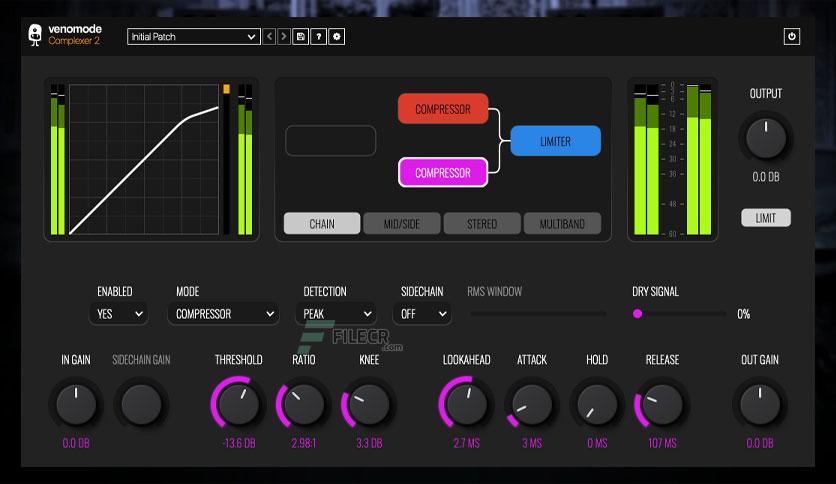Open settings with the gear icon
The height and width of the screenshot is (484, 836).
click(336, 37)
